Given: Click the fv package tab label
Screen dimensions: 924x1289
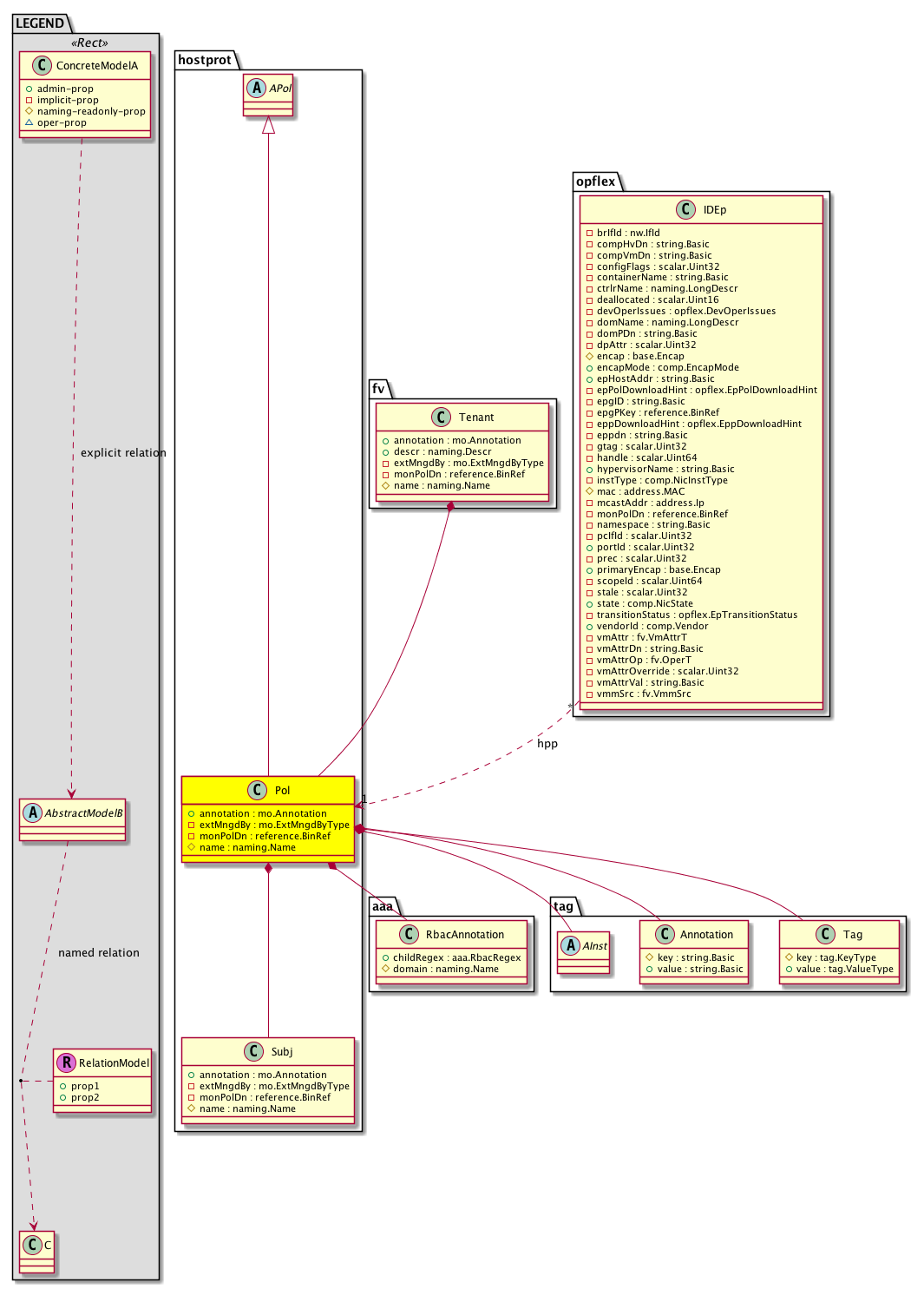Looking at the screenshot, I should pyautogui.click(x=378, y=389).
